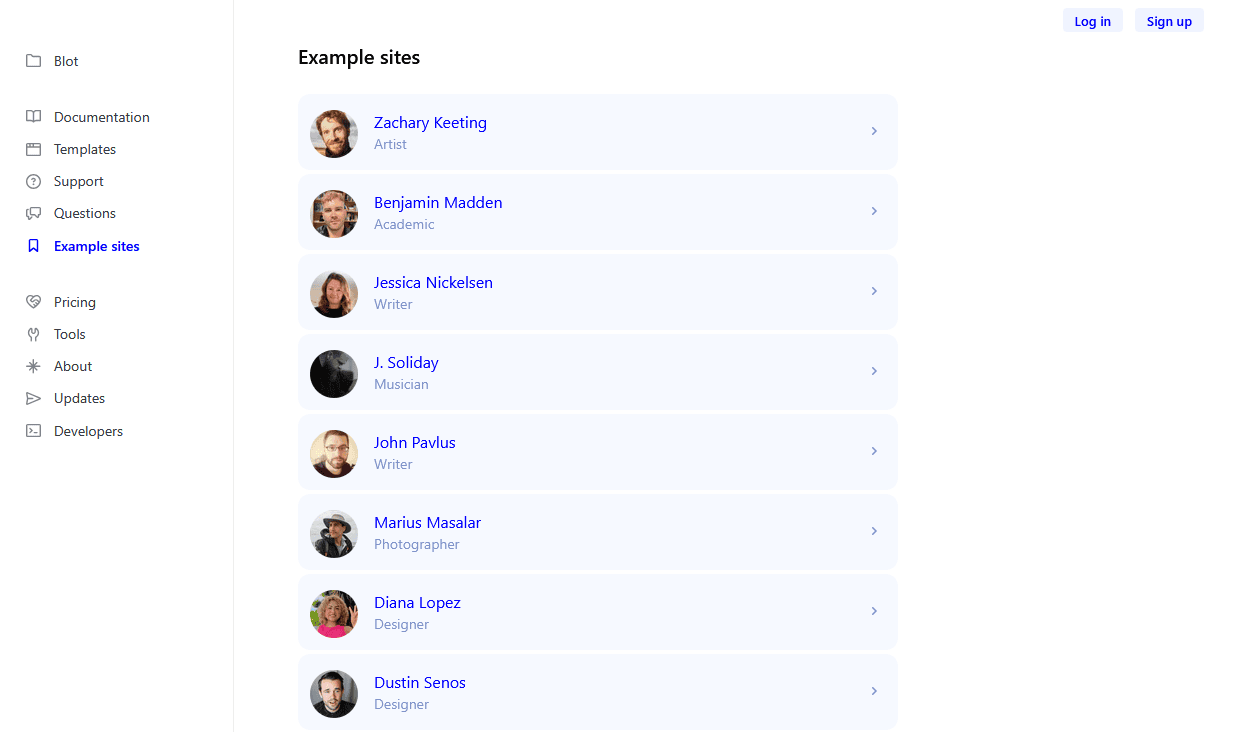Click the Developers terminal icon
Screen dimensions: 1256x732
34,431
